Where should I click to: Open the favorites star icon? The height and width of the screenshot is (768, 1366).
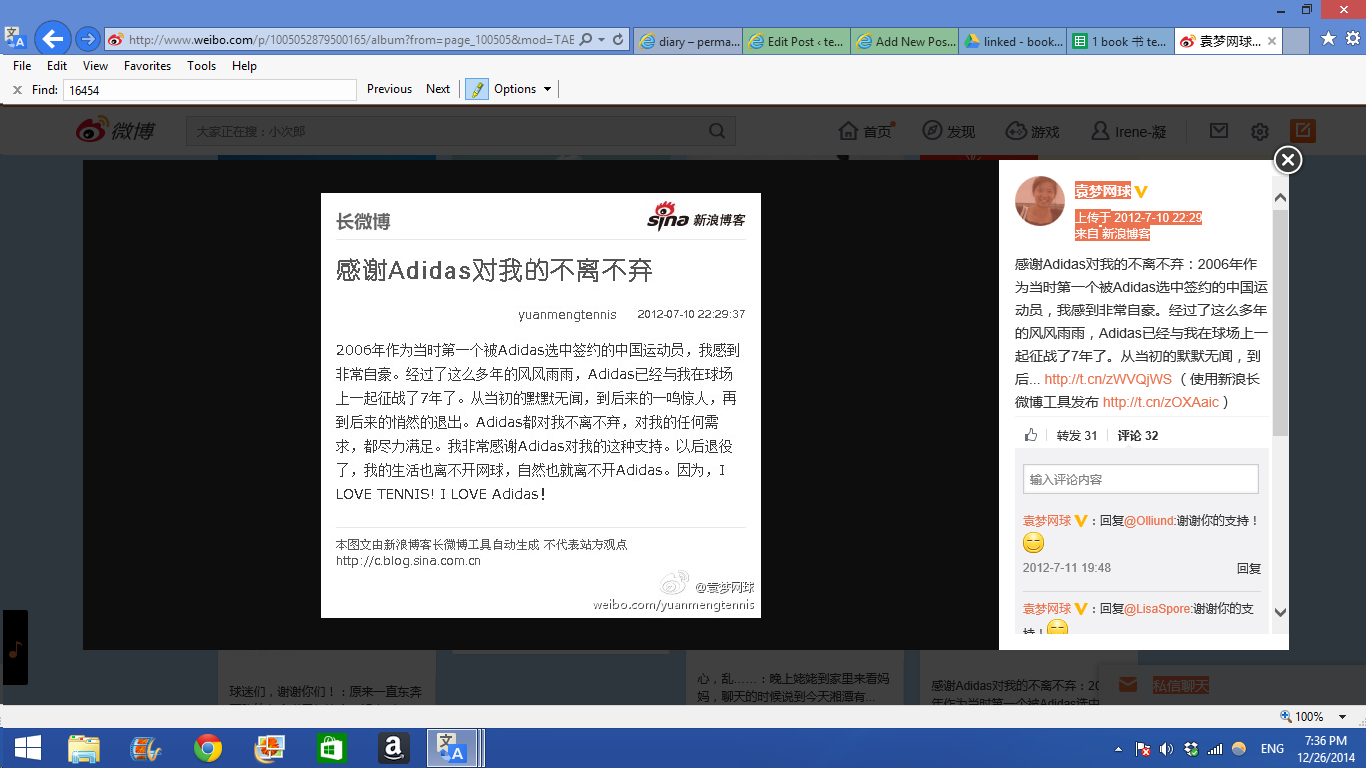pyautogui.click(x=1327, y=39)
